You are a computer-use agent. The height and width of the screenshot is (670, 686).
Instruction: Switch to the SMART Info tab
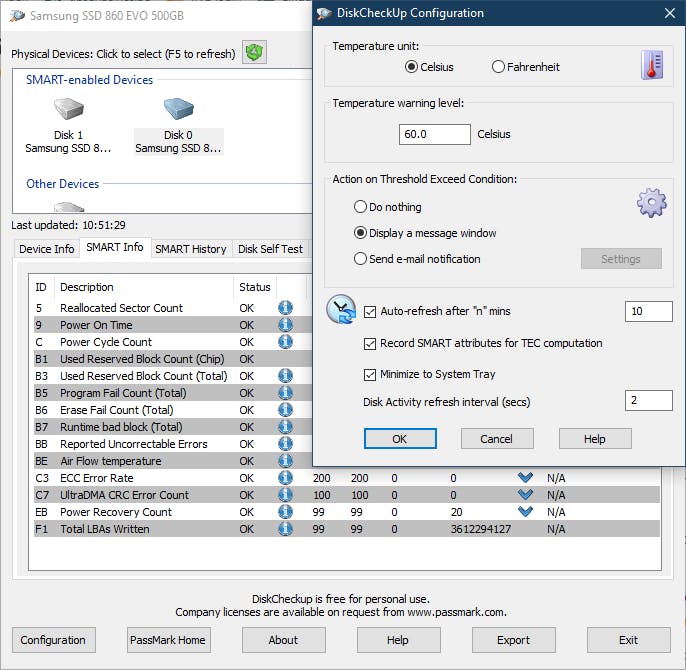pos(115,247)
